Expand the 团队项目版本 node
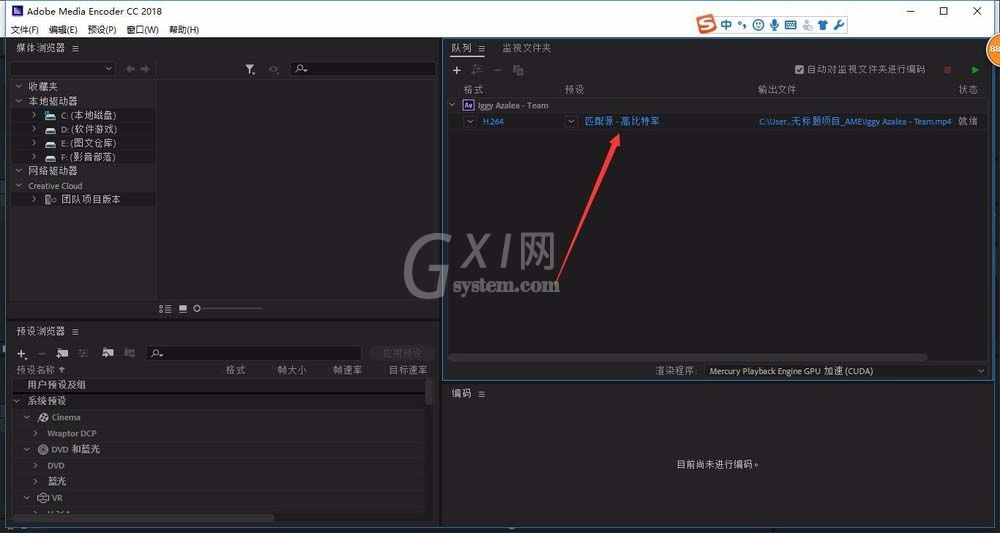The image size is (1000, 533). (x=33, y=200)
